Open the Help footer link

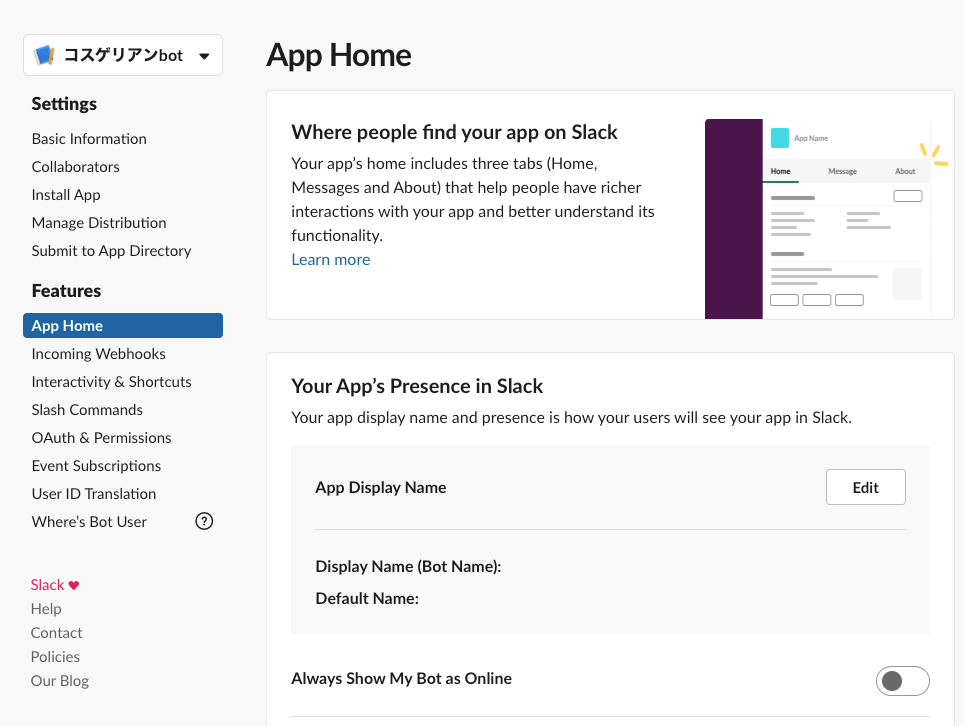pyautogui.click(x=46, y=609)
